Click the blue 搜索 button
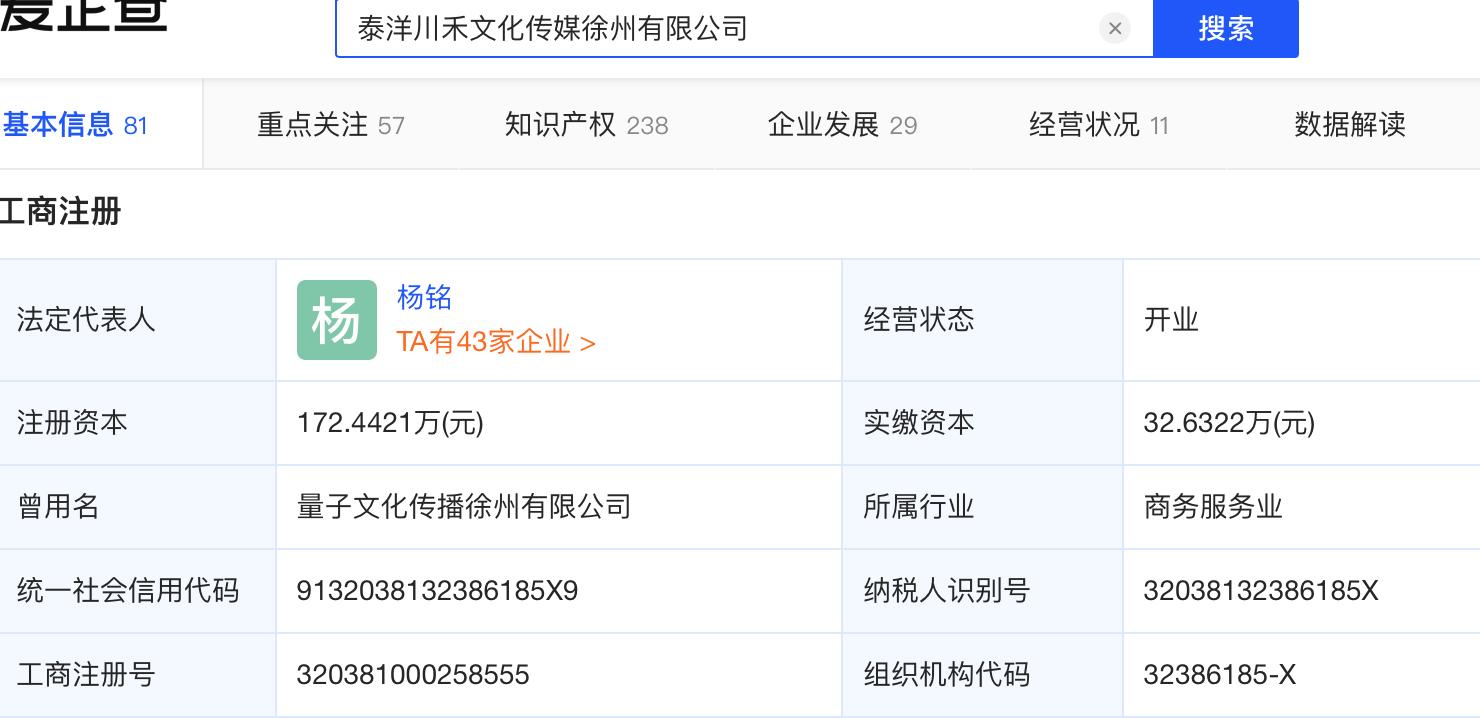Screen dimensions: 1480x718 pyautogui.click(x=1226, y=28)
